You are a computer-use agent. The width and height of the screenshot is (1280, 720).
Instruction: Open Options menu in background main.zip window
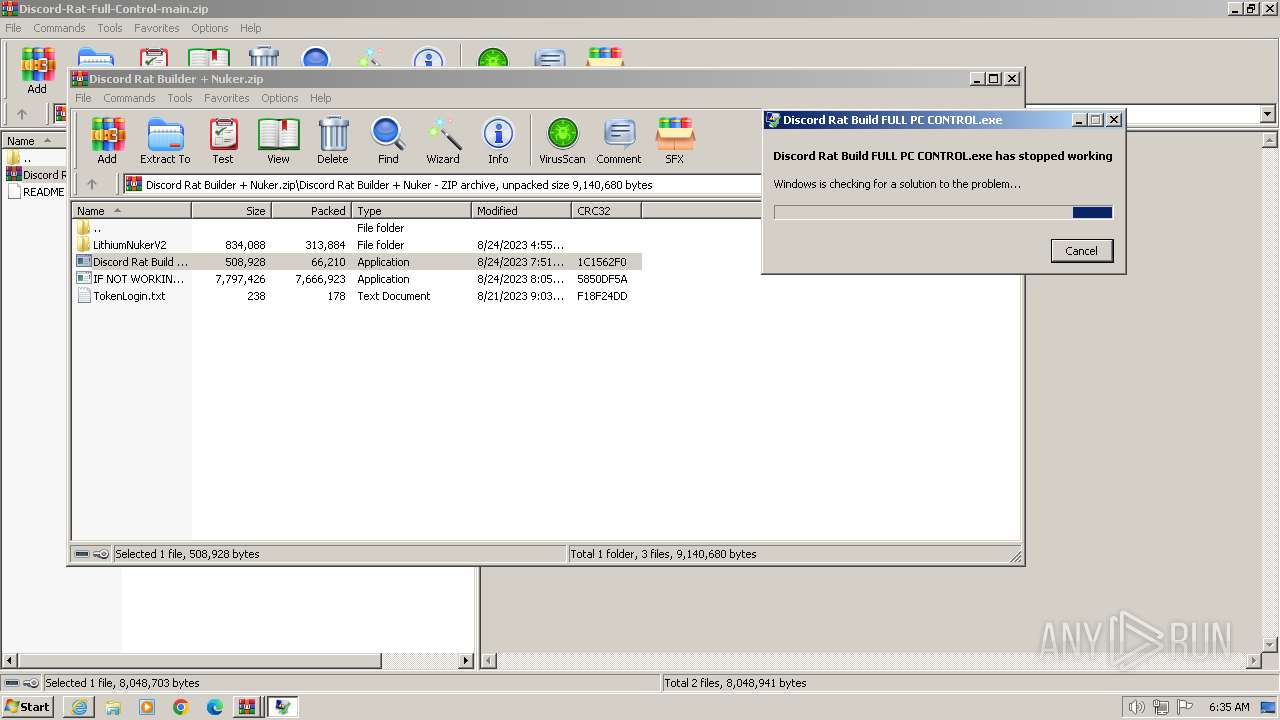tap(210, 28)
